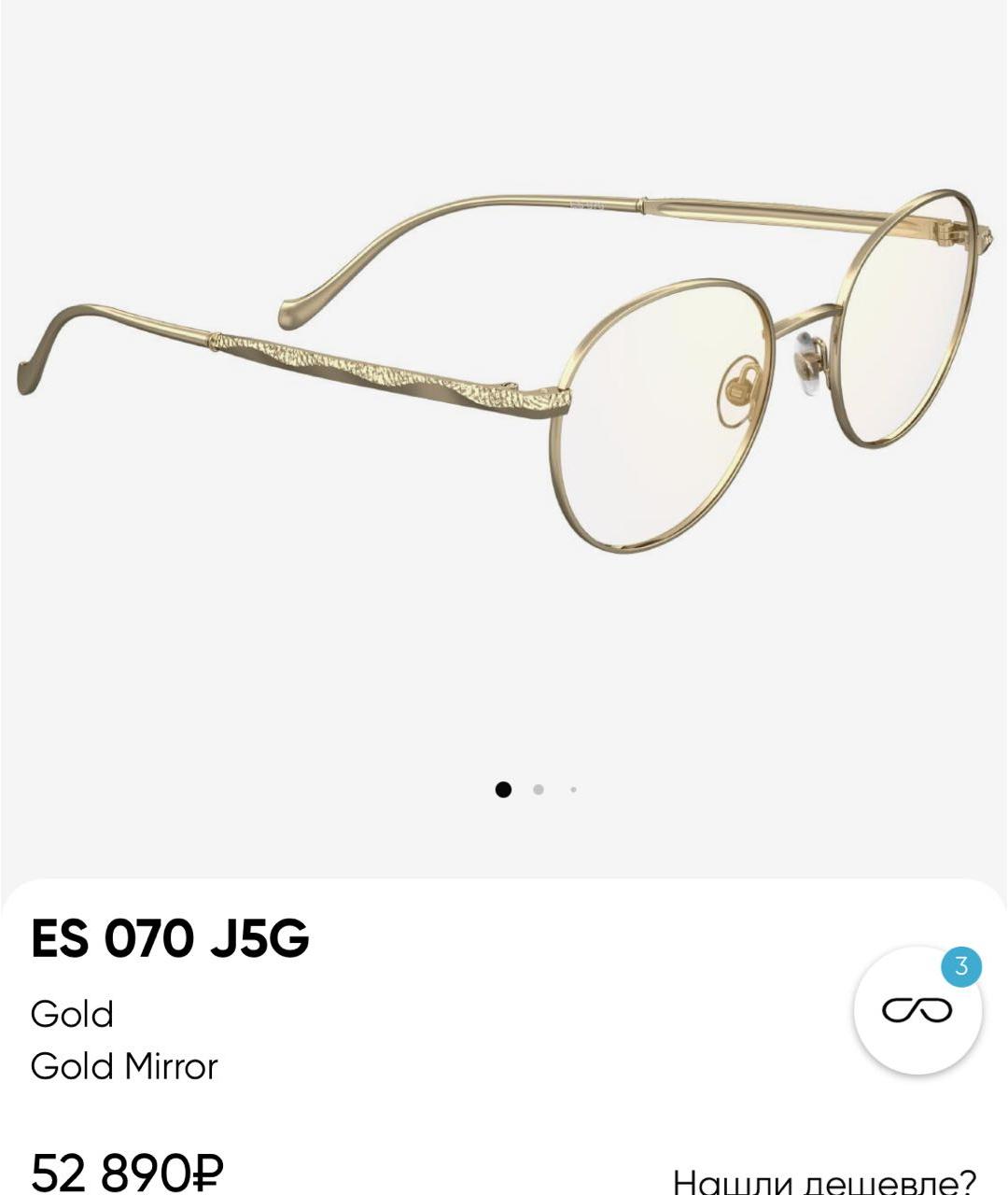Tap the 52 890₽ price
Image resolution: width=1008 pixels, height=1195 pixels.
pos(128,1173)
